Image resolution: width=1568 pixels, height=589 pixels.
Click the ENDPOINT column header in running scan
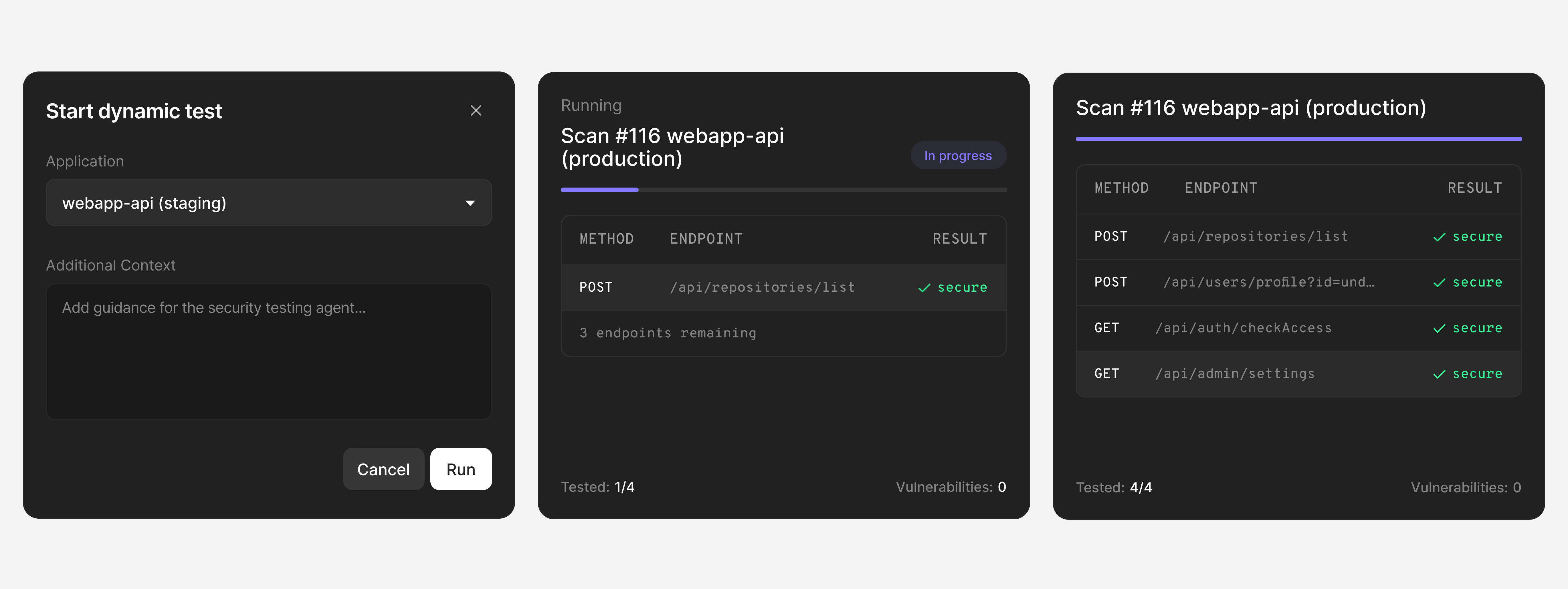[706, 238]
